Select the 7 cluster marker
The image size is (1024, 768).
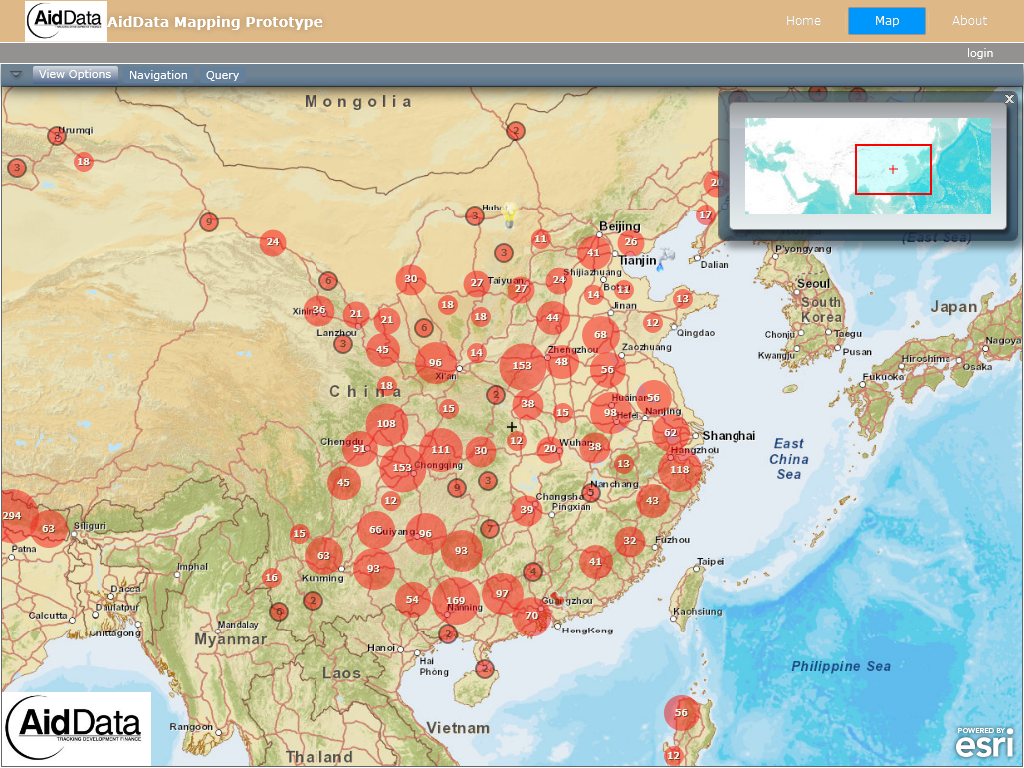490,528
